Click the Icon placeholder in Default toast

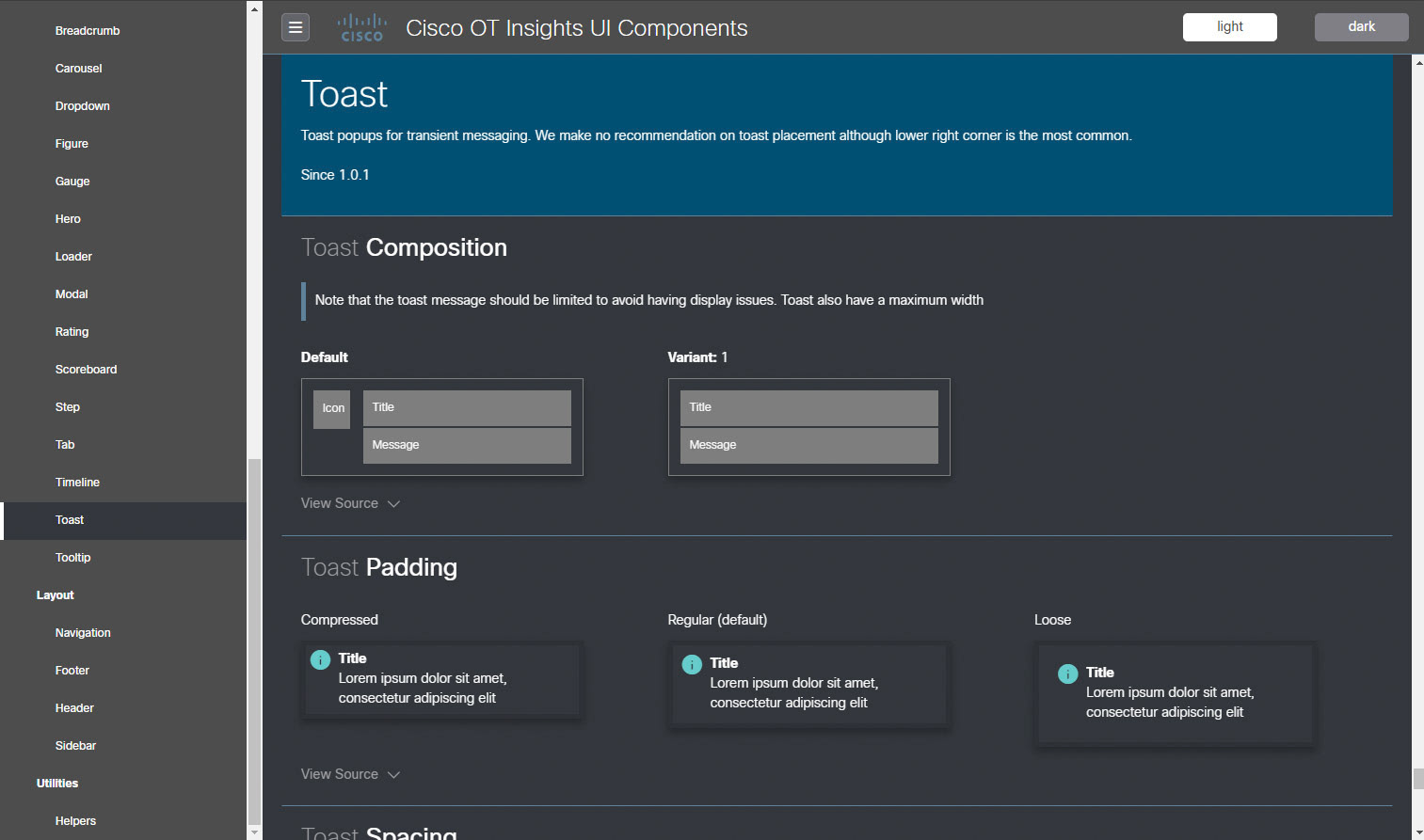pos(332,409)
